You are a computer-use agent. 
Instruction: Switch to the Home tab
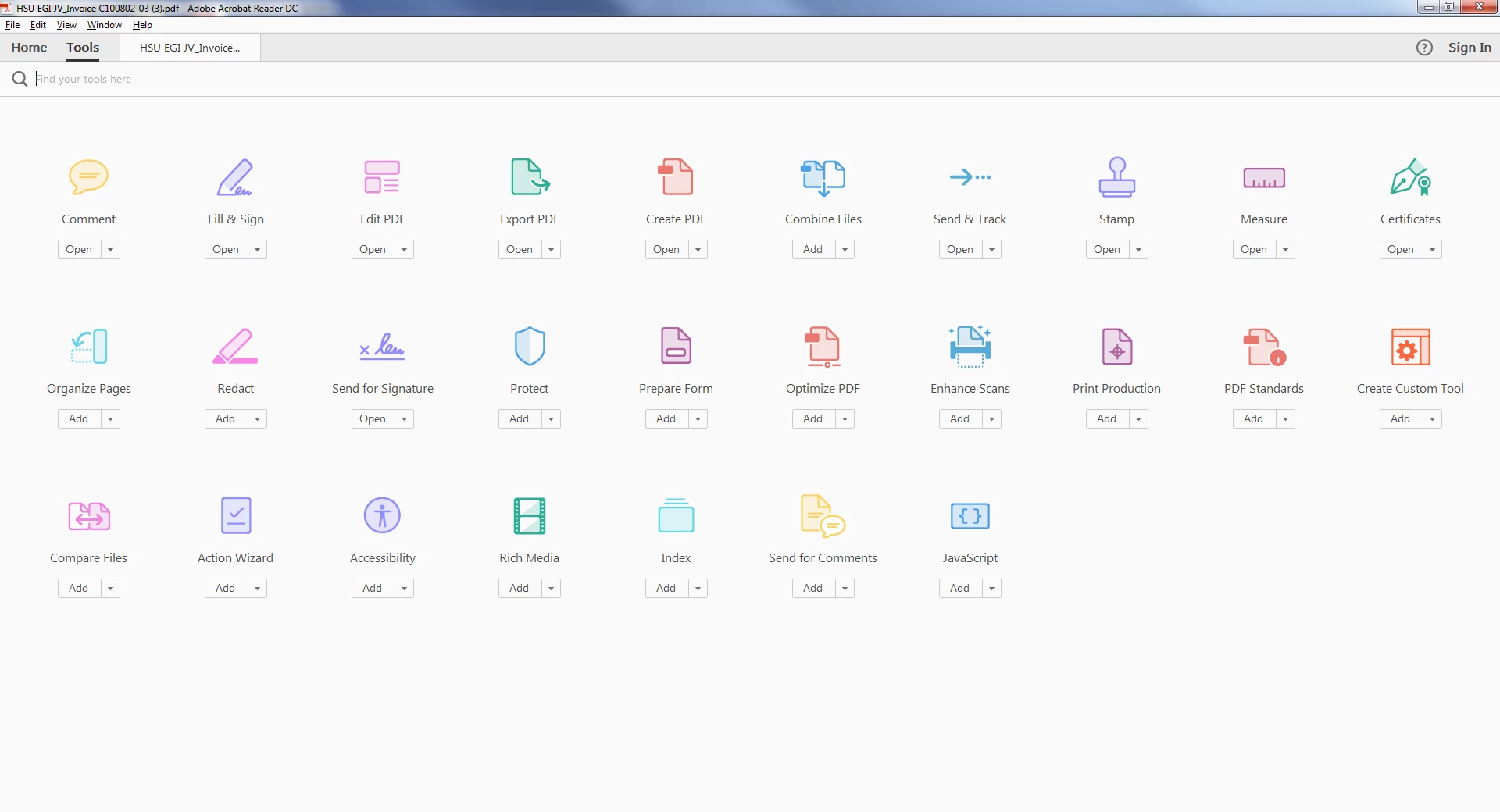click(x=29, y=48)
